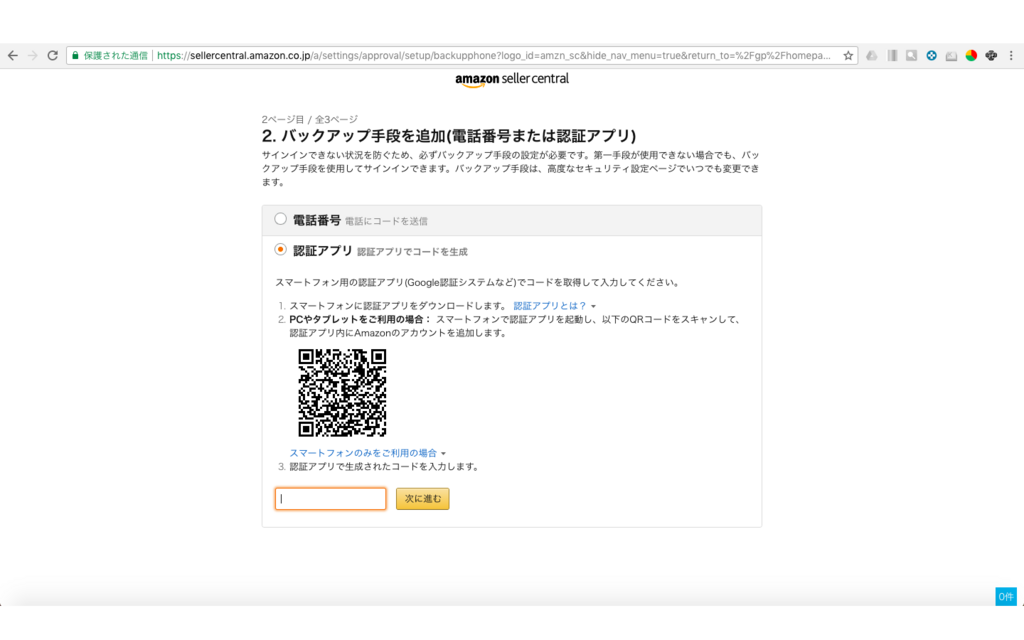Screen dimensions: 1024x640
Task: Click the heading 2. バックアップ手段を追加
Action: pos(449,136)
